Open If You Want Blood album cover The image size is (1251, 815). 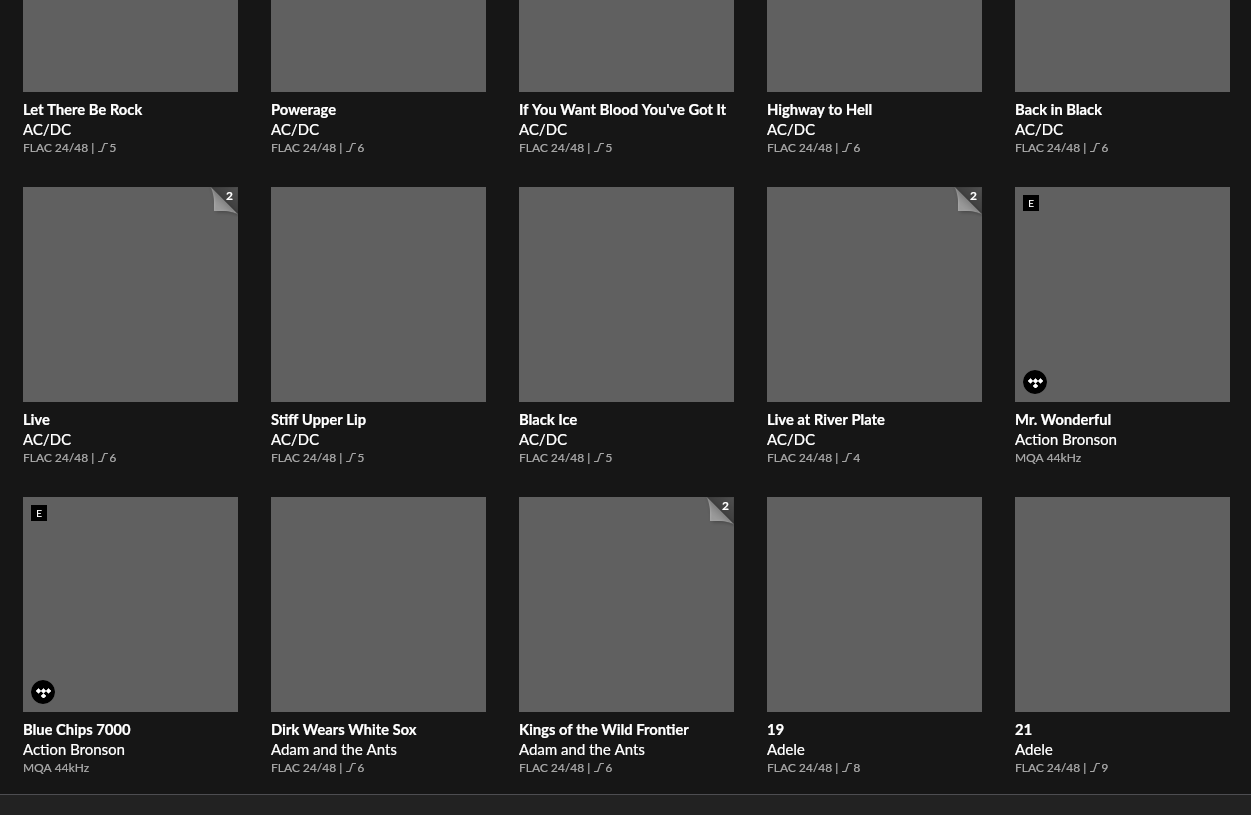pos(626,45)
